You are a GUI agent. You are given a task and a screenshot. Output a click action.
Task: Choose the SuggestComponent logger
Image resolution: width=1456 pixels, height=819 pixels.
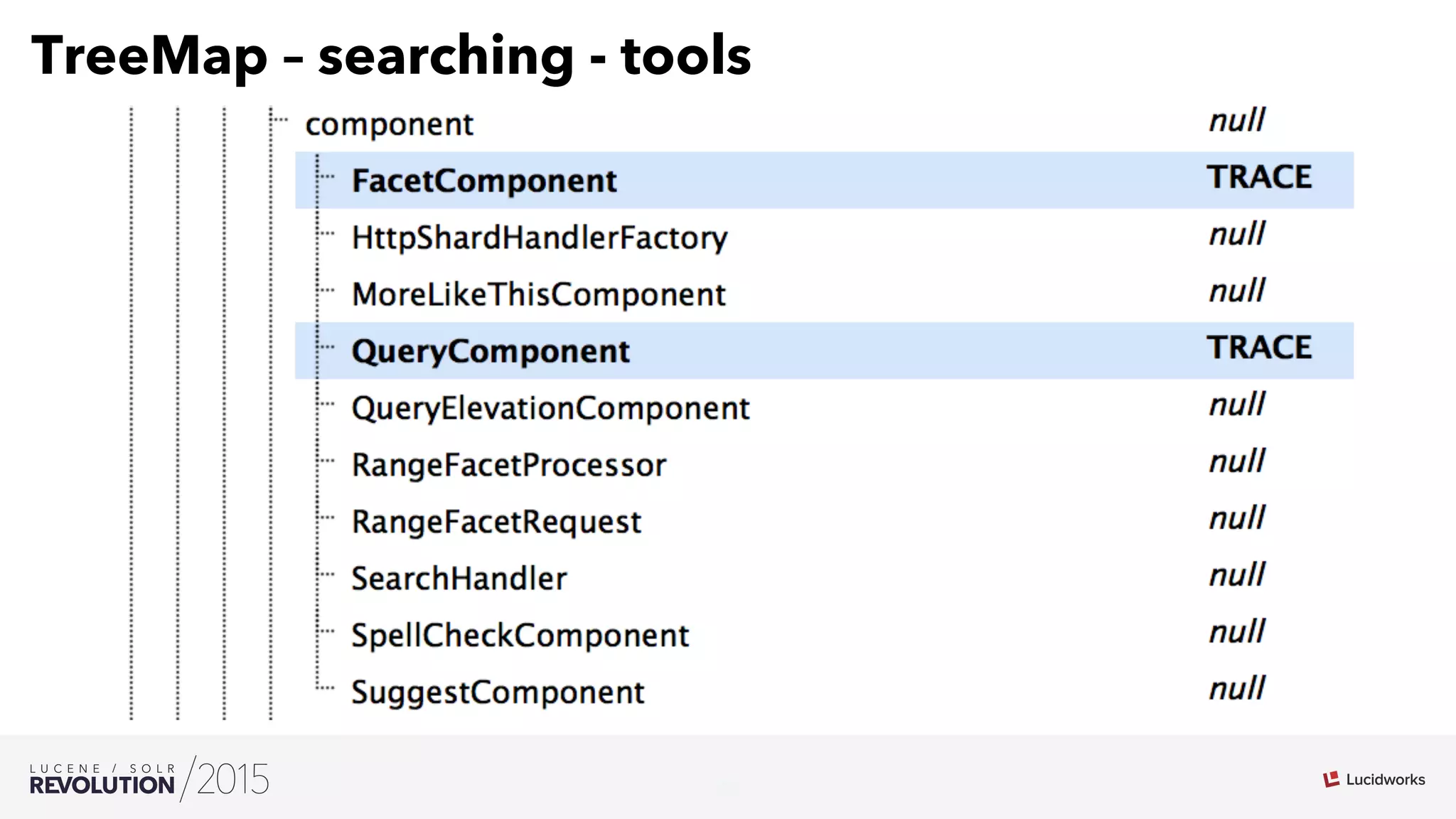coord(498,692)
